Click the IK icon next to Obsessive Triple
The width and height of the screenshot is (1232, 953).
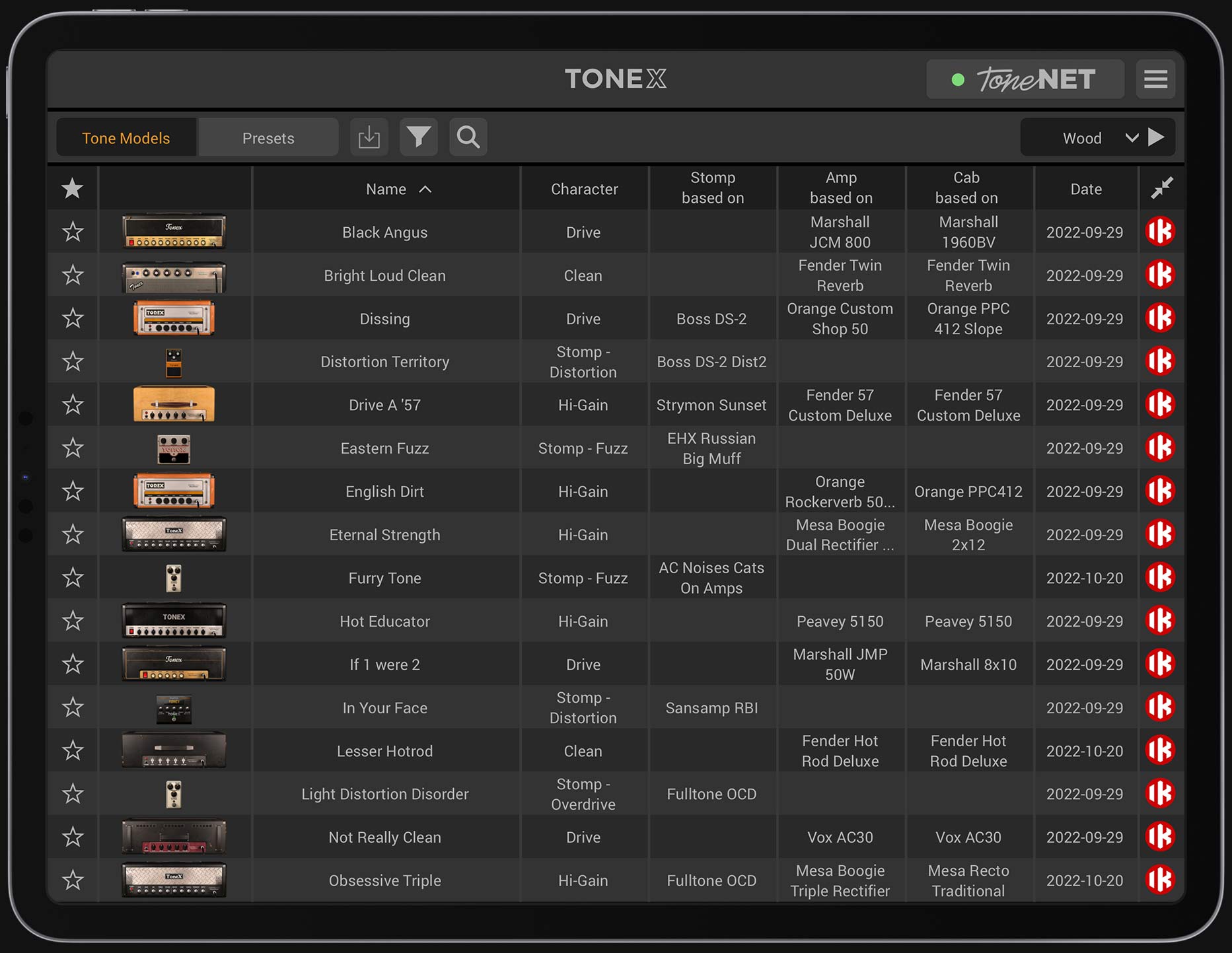[1161, 880]
